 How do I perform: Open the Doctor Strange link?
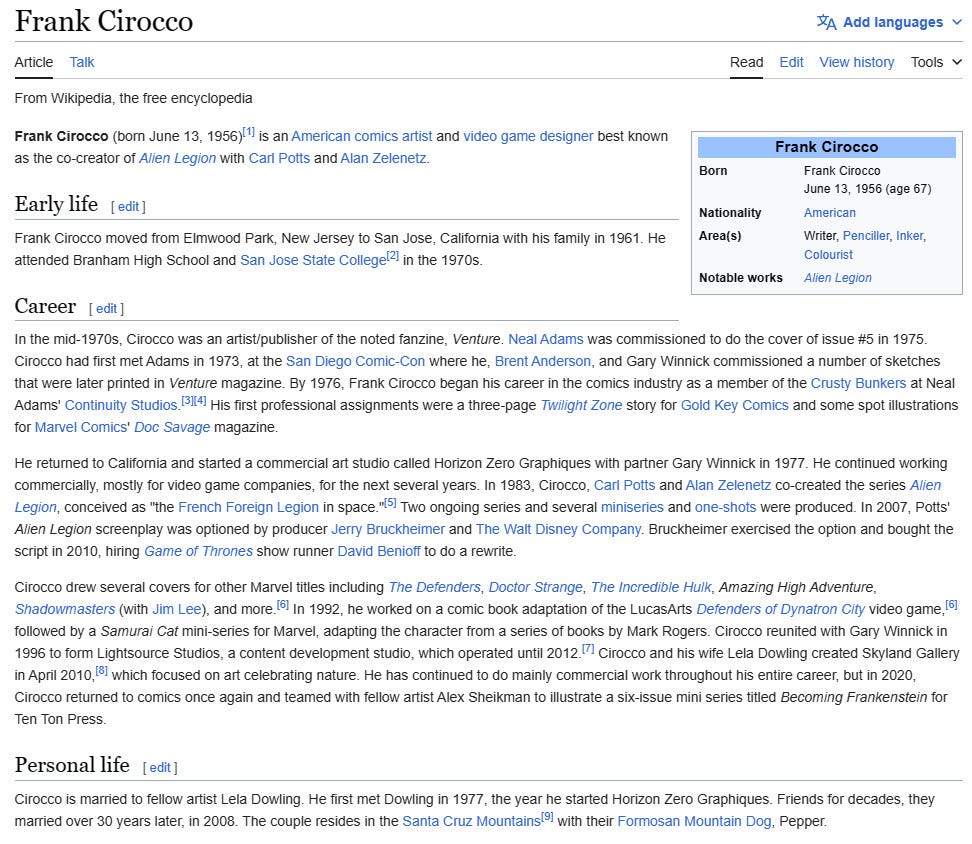coord(536,587)
